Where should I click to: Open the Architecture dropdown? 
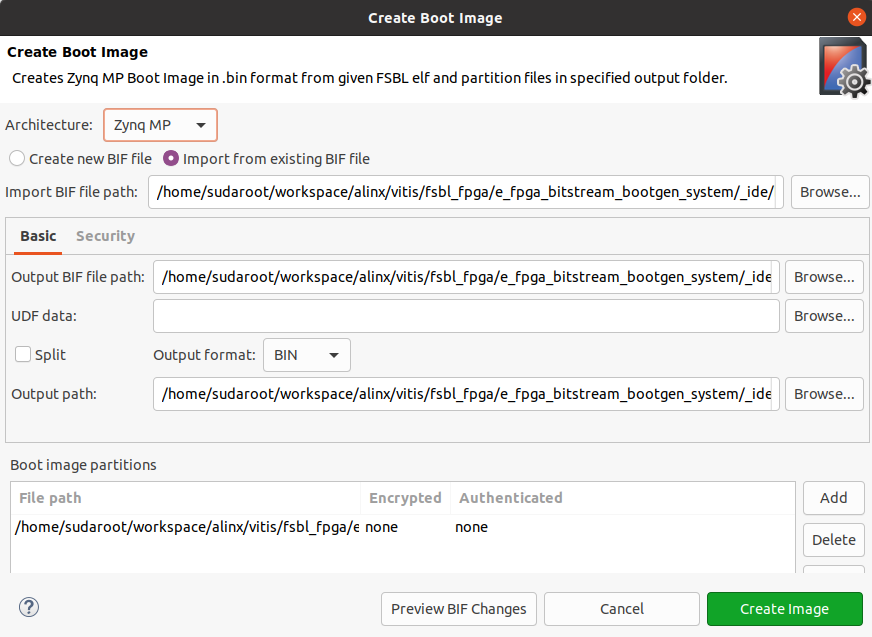160,125
